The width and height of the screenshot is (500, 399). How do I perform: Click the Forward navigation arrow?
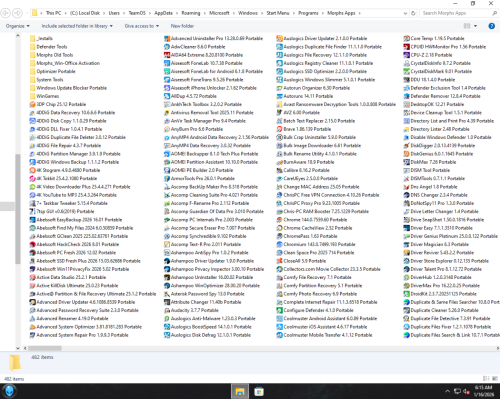pyautogui.click(x=17, y=13)
